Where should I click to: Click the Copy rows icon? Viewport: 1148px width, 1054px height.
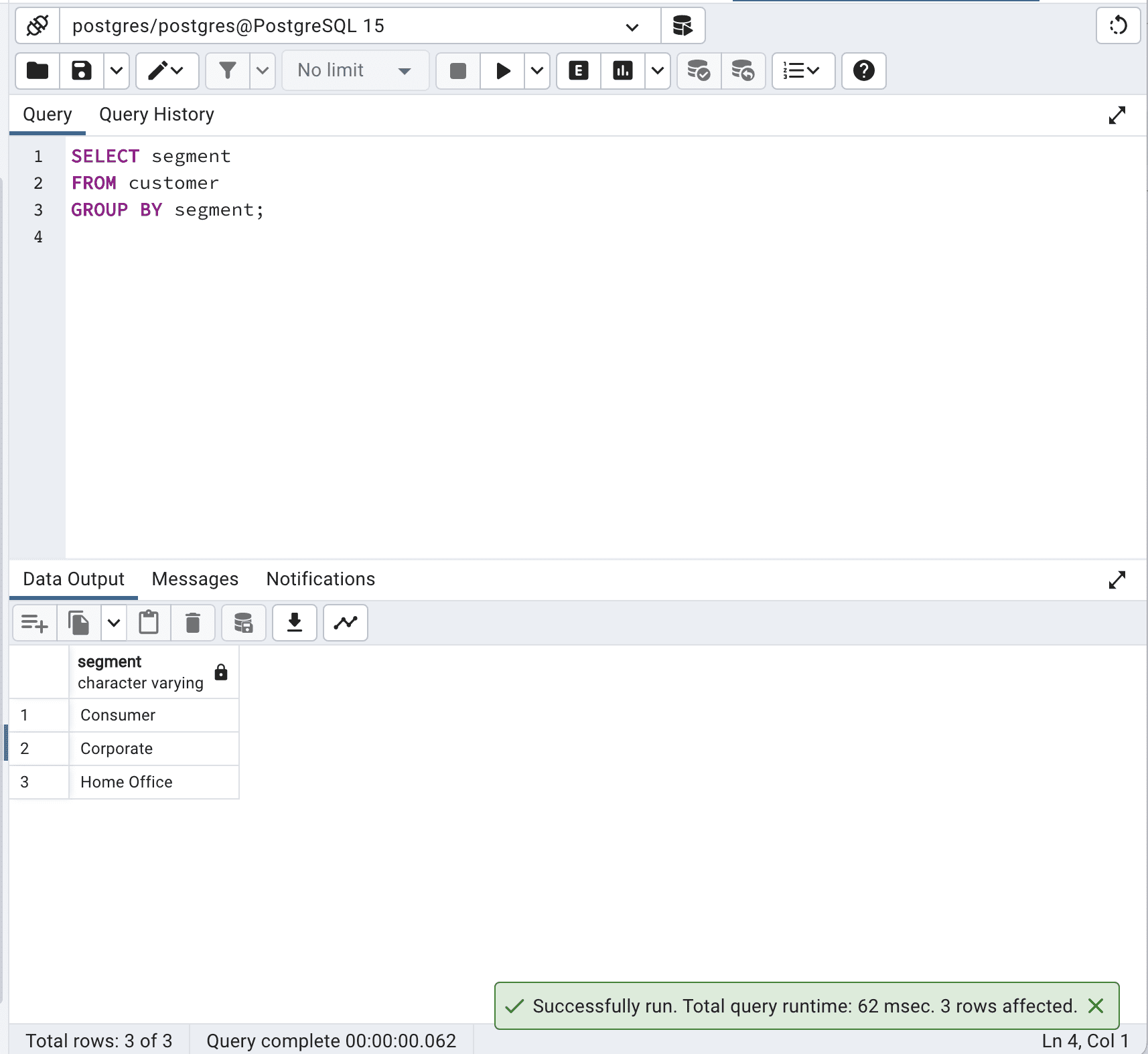[79, 623]
